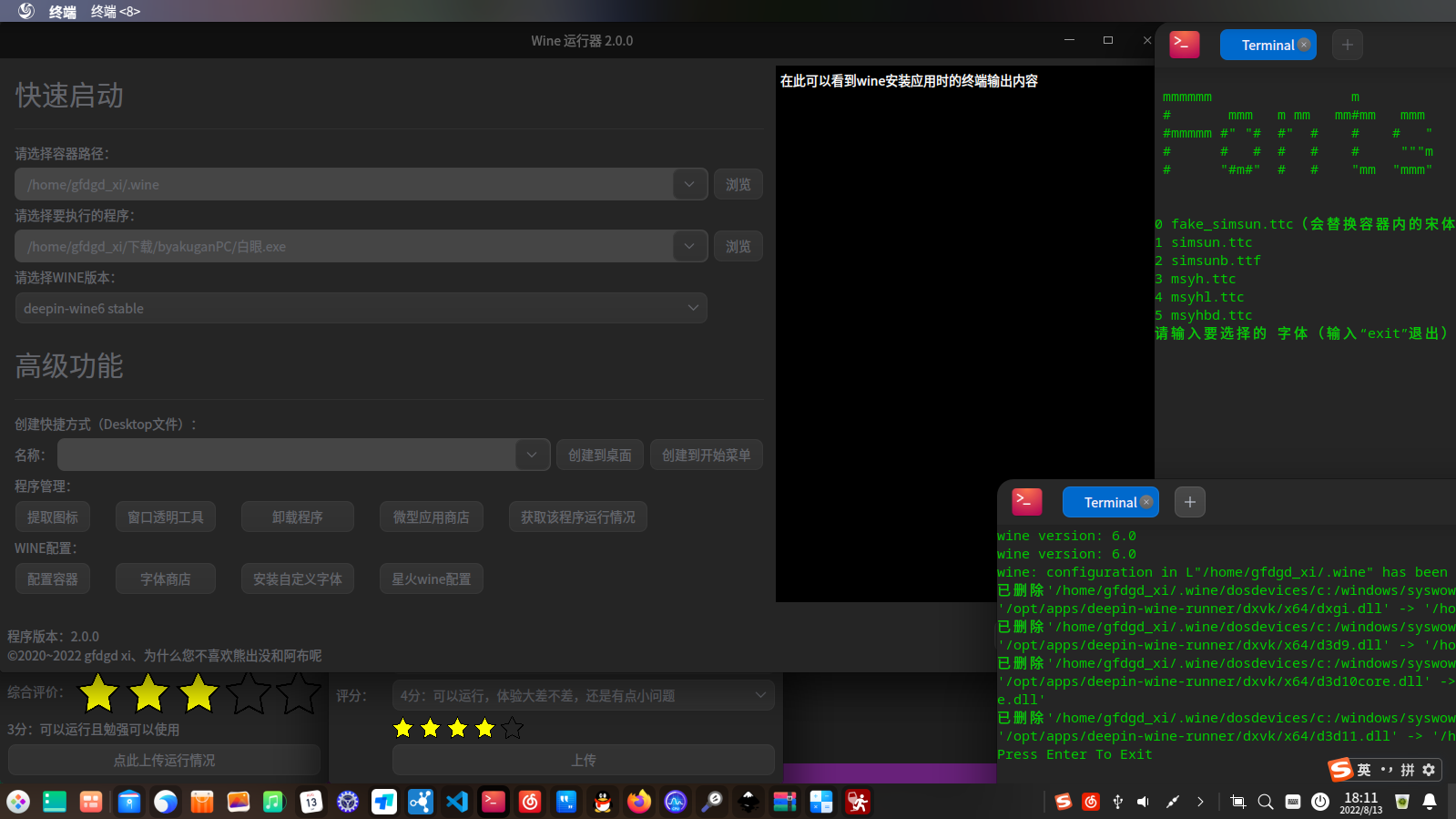Add a new tab in upper terminal window
Screen dimensions: 1456x819
point(1348,45)
